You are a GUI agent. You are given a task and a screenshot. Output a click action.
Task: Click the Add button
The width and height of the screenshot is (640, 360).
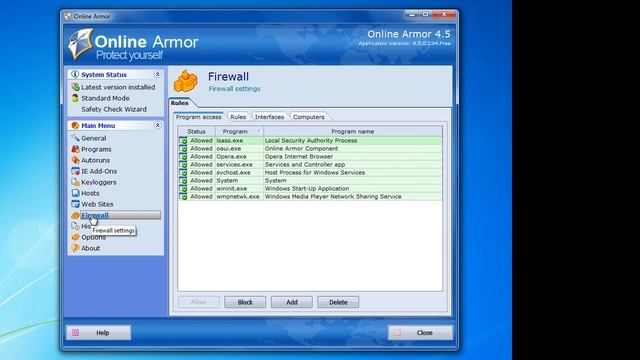coord(292,302)
